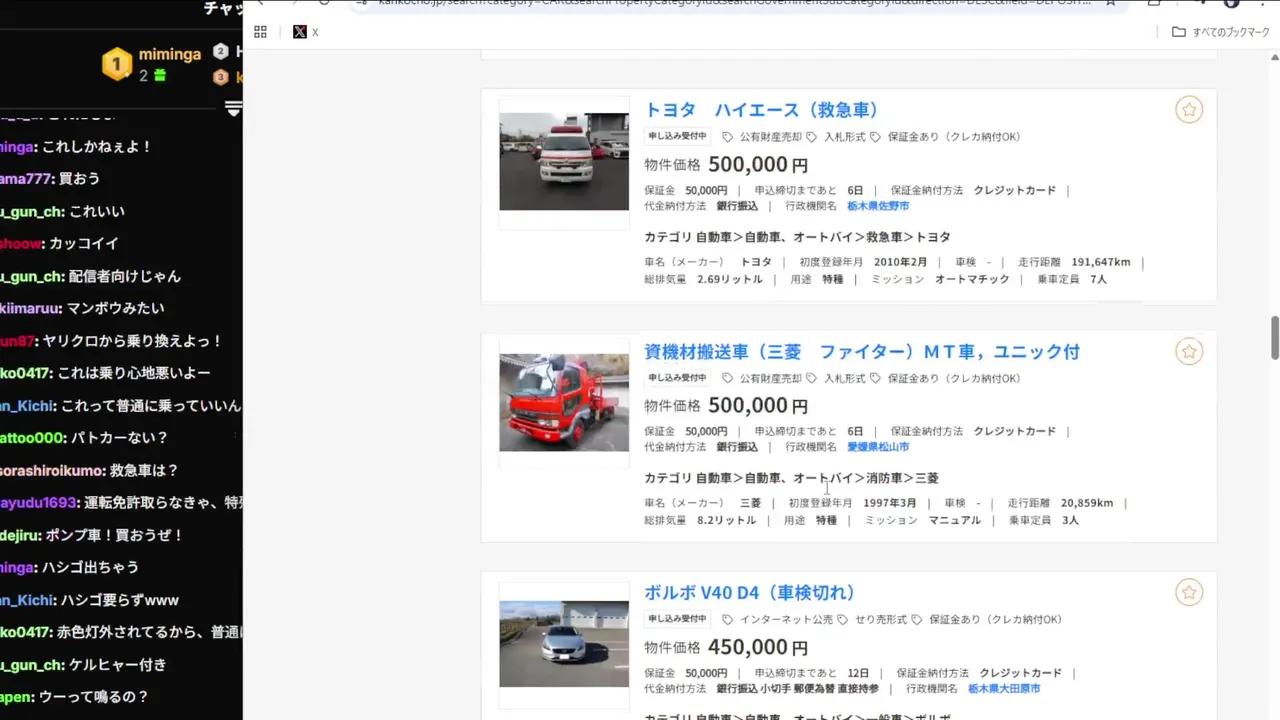The height and width of the screenshot is (720, 1280).
Task: Click category text 救急車＞トヨタ
Action: [908, 238]
